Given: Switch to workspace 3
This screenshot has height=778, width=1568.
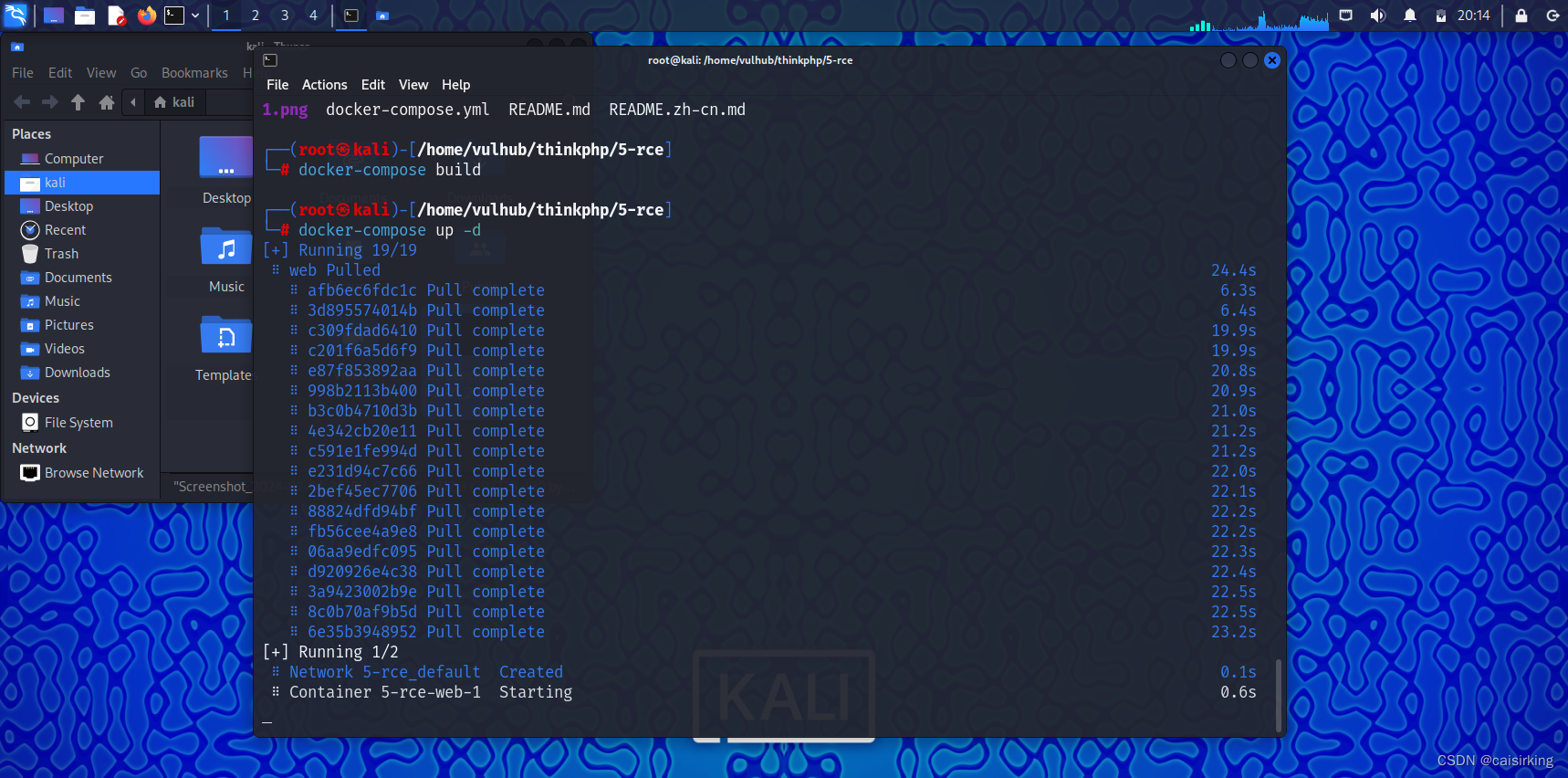Looking at the screenshot, I should pos(285,16).
